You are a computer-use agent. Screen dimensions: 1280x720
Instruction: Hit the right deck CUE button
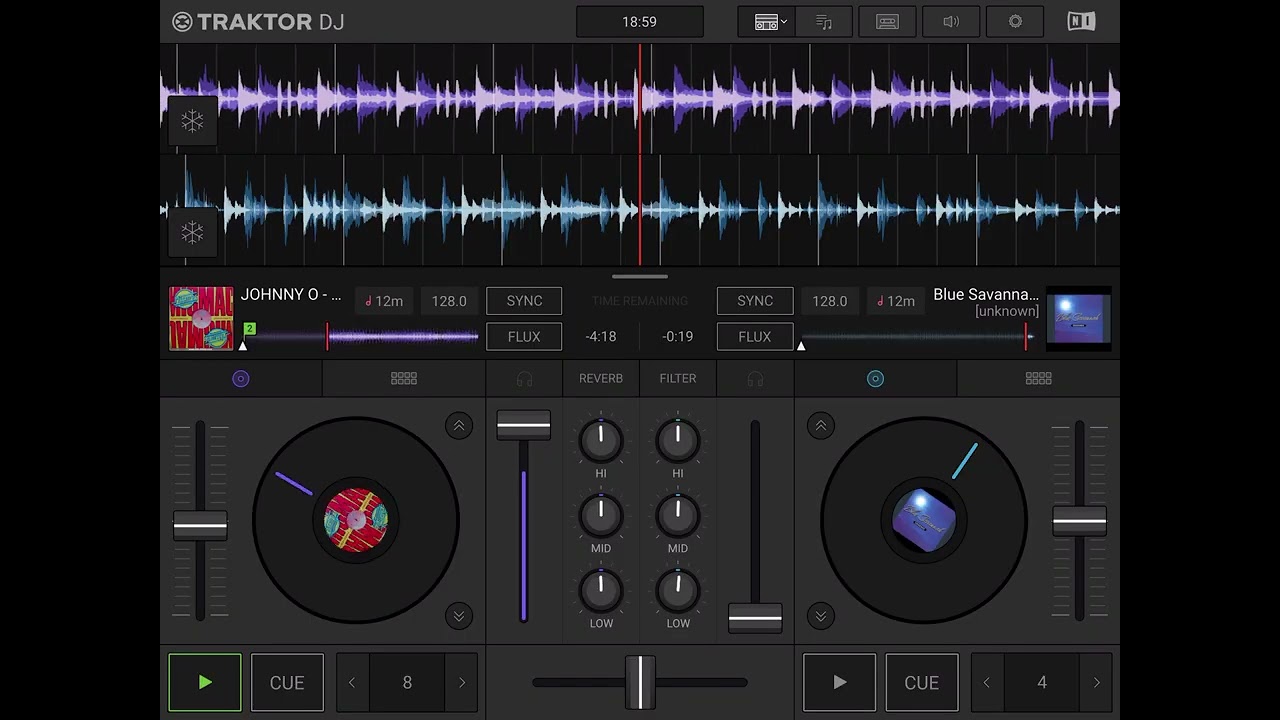[x=922, y=682]
